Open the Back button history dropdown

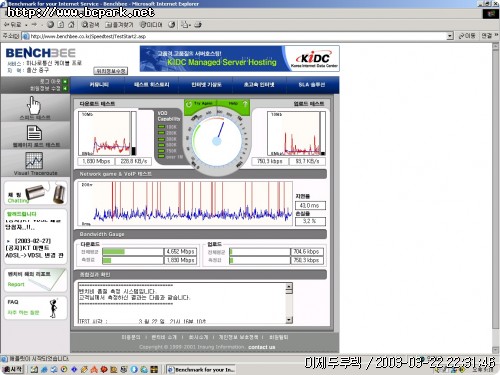26,25
